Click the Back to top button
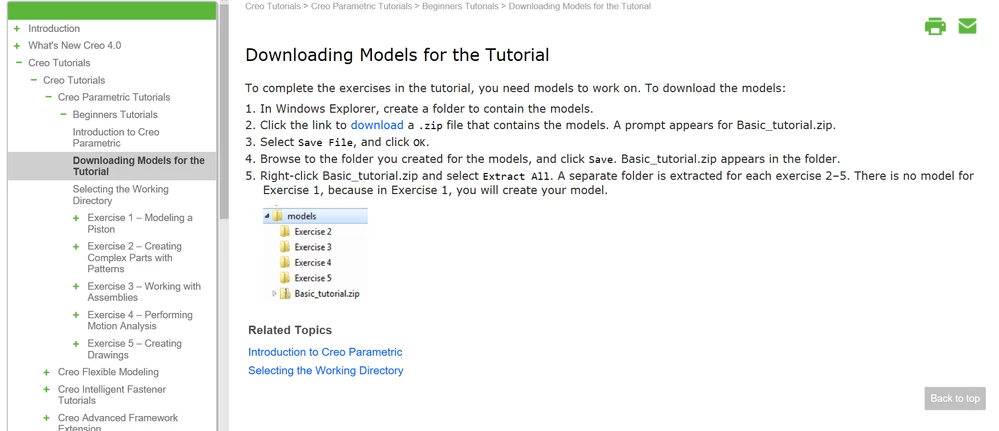Viewport: 999px width, 431px height. (955, 398)
